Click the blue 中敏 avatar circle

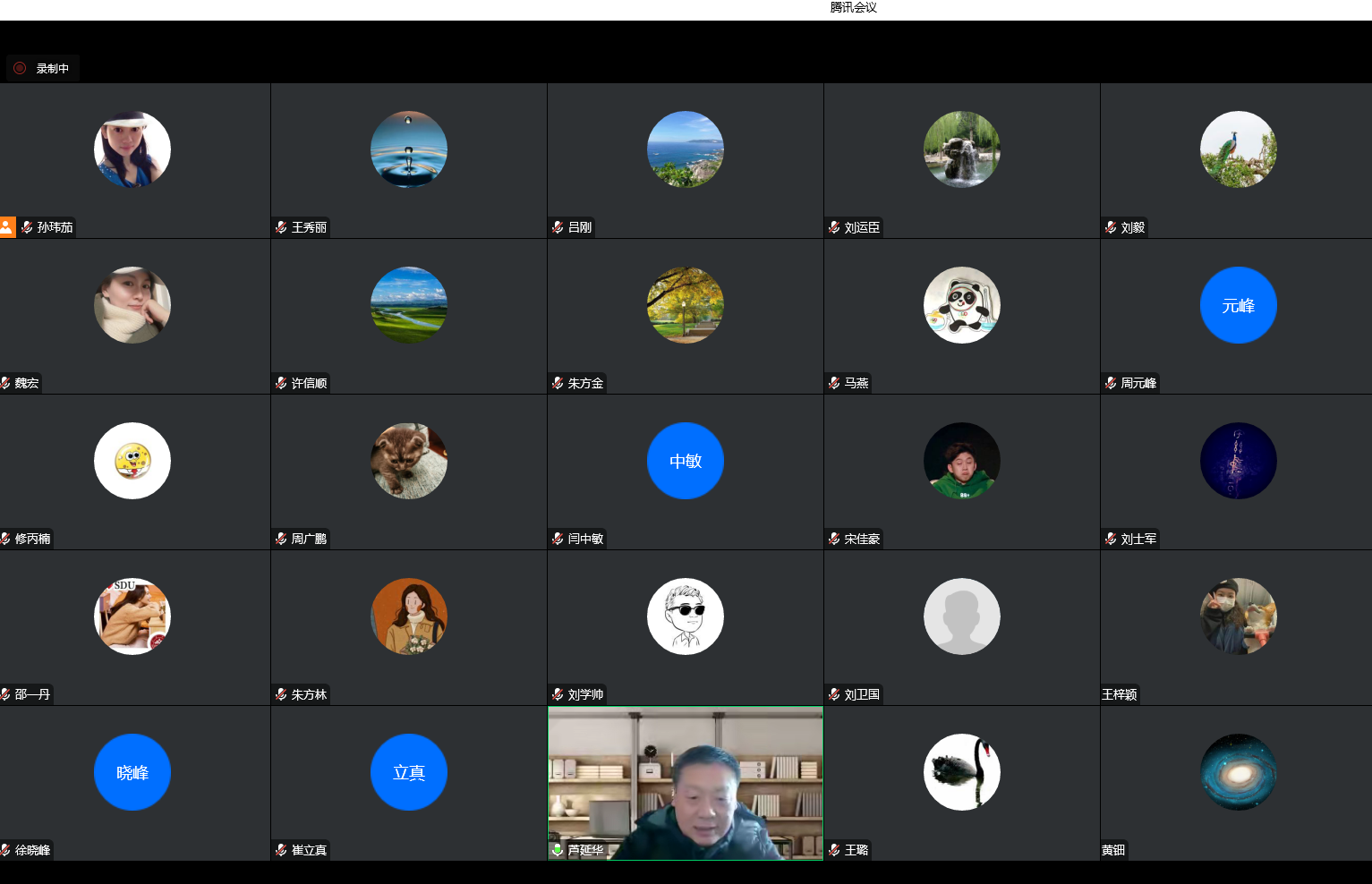(685, 461)
